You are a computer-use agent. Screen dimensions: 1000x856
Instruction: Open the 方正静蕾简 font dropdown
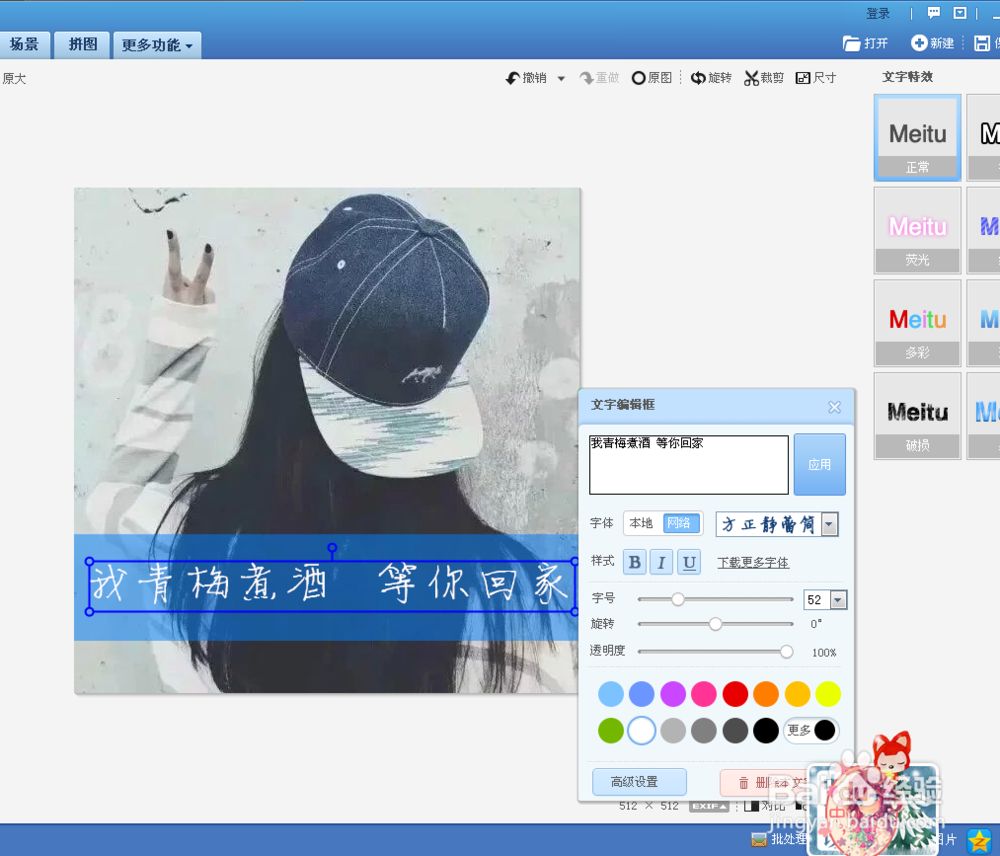tap(831, 523)
